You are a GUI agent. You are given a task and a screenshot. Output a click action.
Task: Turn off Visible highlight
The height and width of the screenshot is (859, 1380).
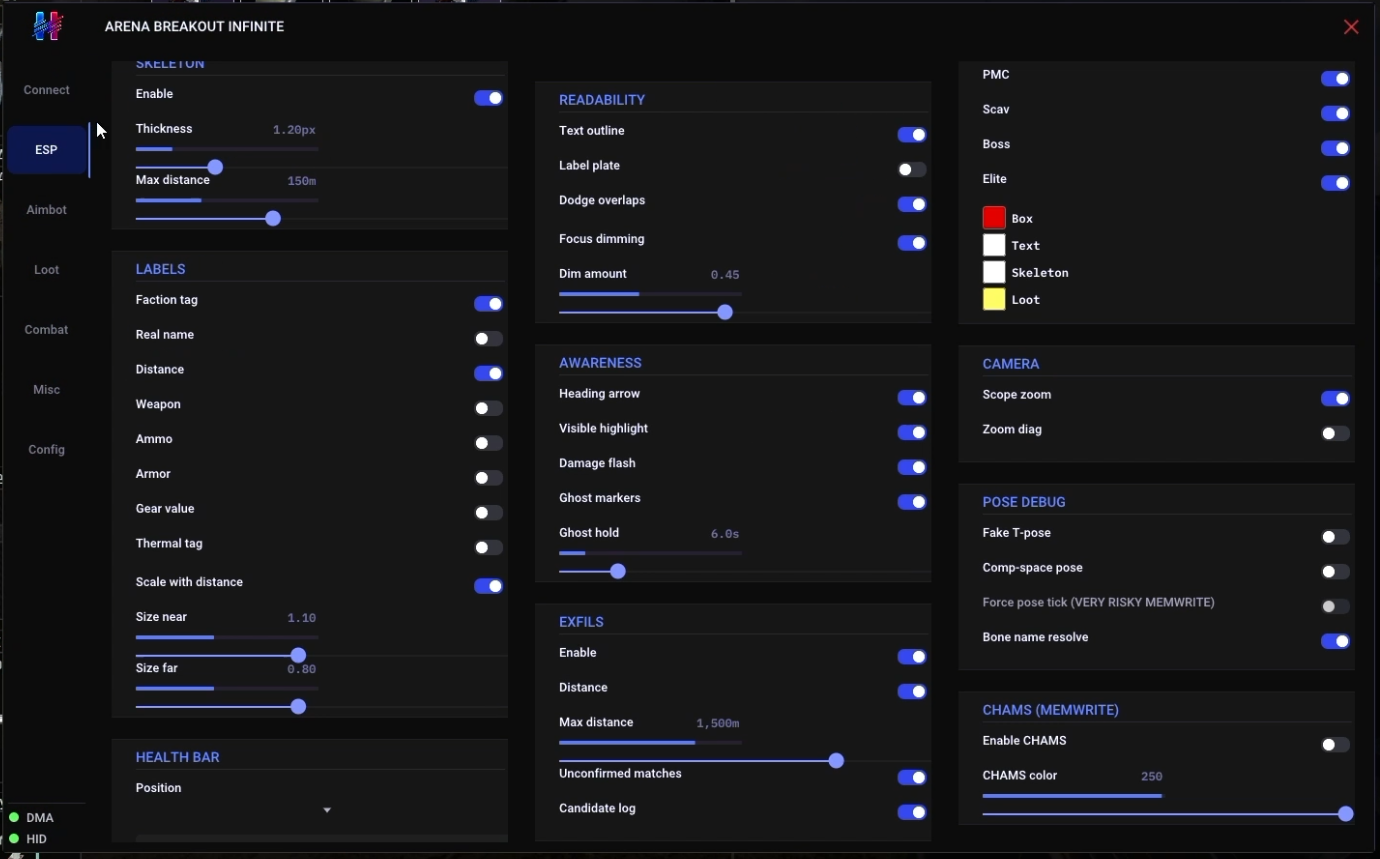pyautogui.click(x=912, y=432)
